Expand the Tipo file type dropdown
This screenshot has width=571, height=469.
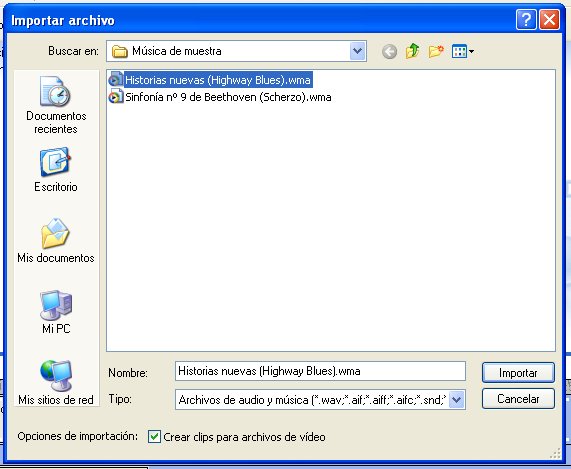(457, 400)
